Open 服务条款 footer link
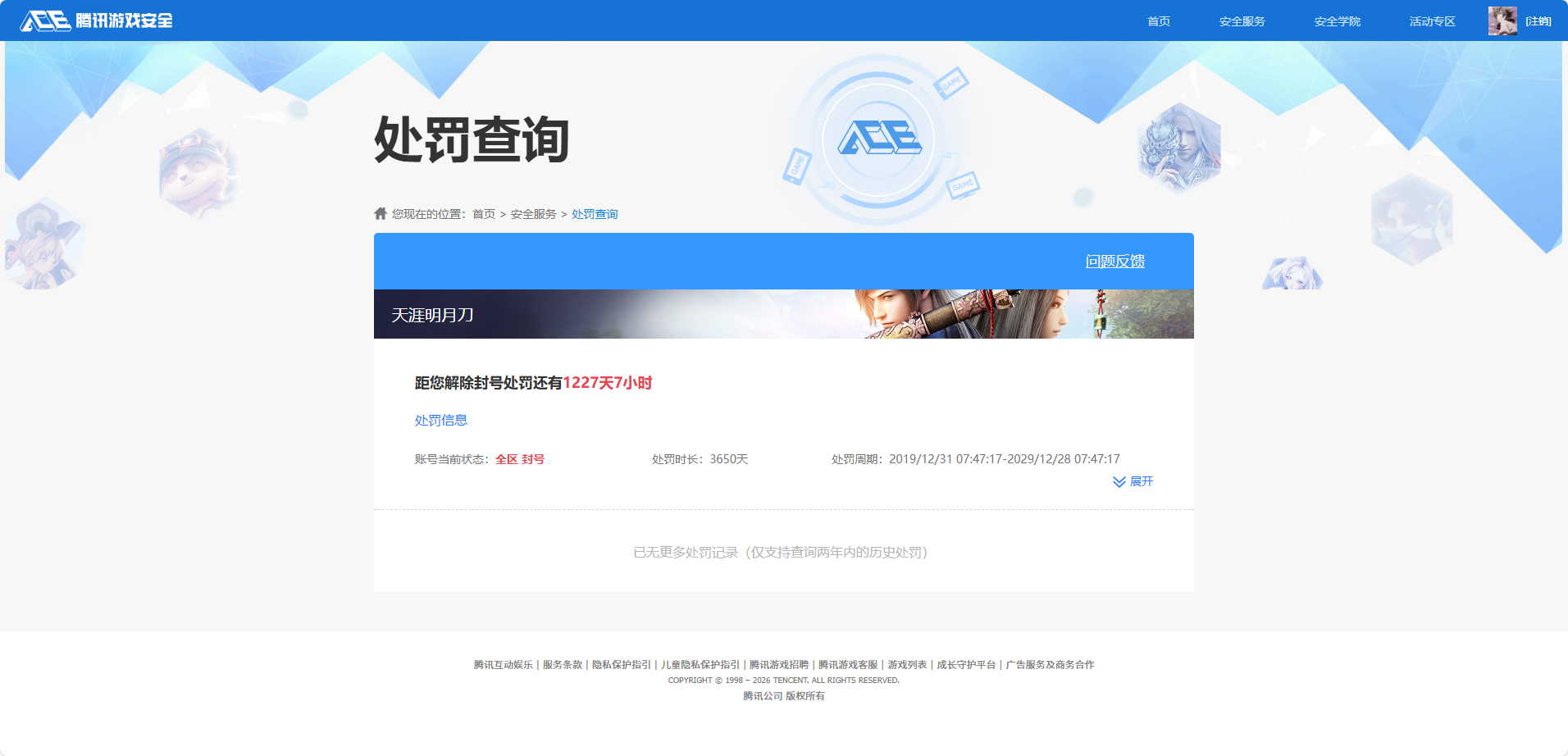 (x=563, y=664)
